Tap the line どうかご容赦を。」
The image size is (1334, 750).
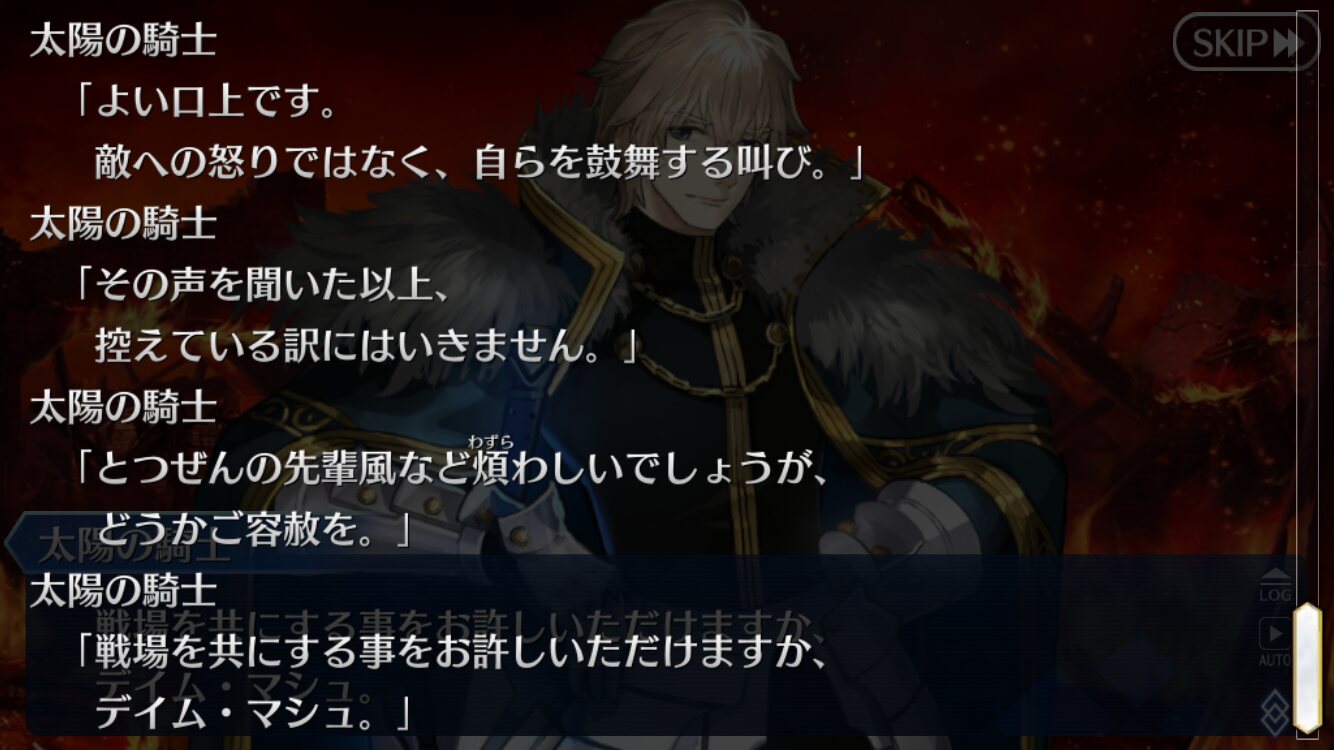(x=253, y=529)
